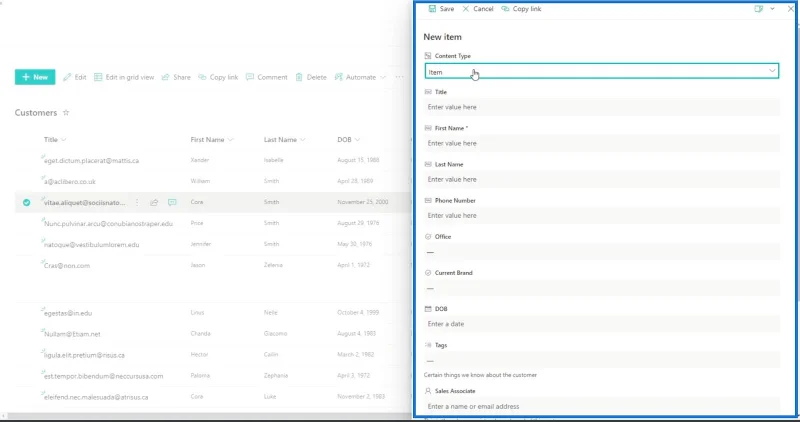Open the Office choice field
The width and height of the screenshot is (800, 422).
602,252
